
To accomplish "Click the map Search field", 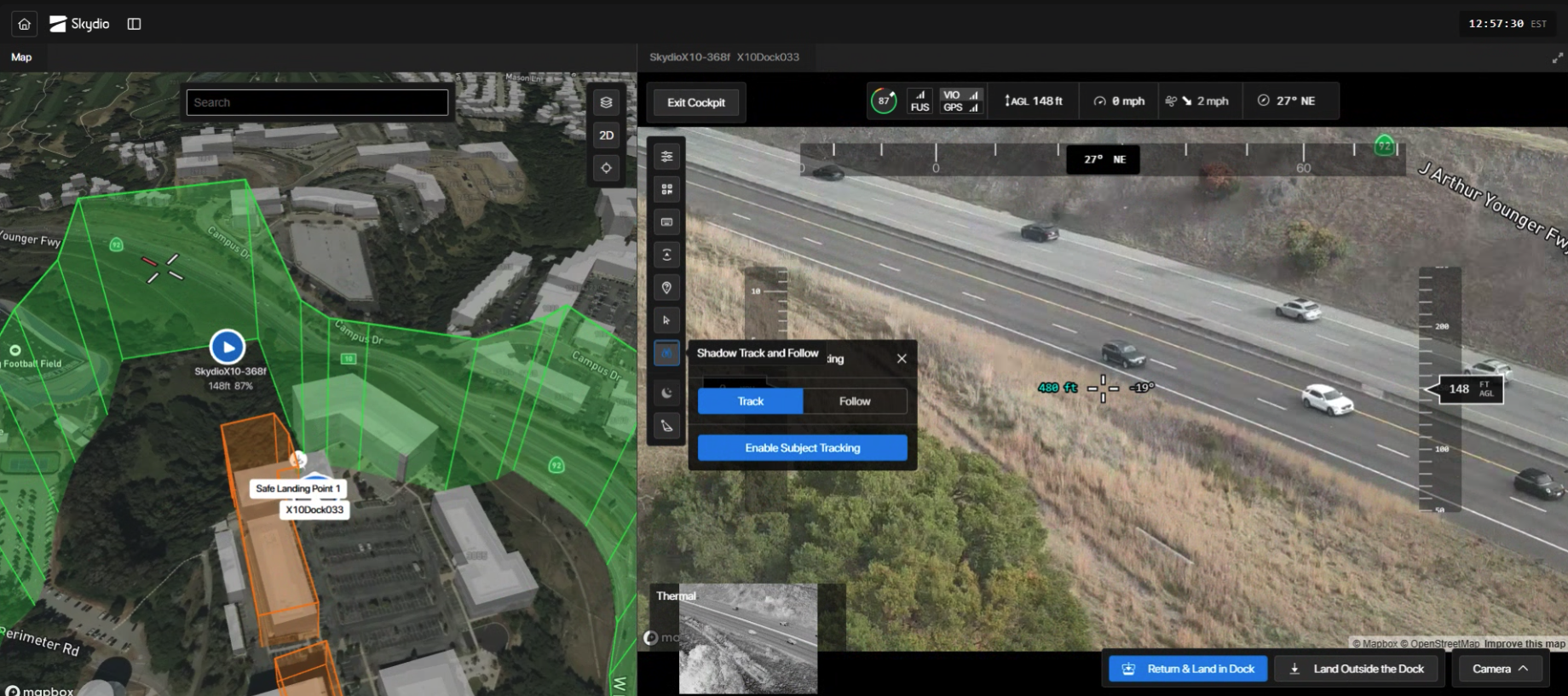I will (317, 102).
